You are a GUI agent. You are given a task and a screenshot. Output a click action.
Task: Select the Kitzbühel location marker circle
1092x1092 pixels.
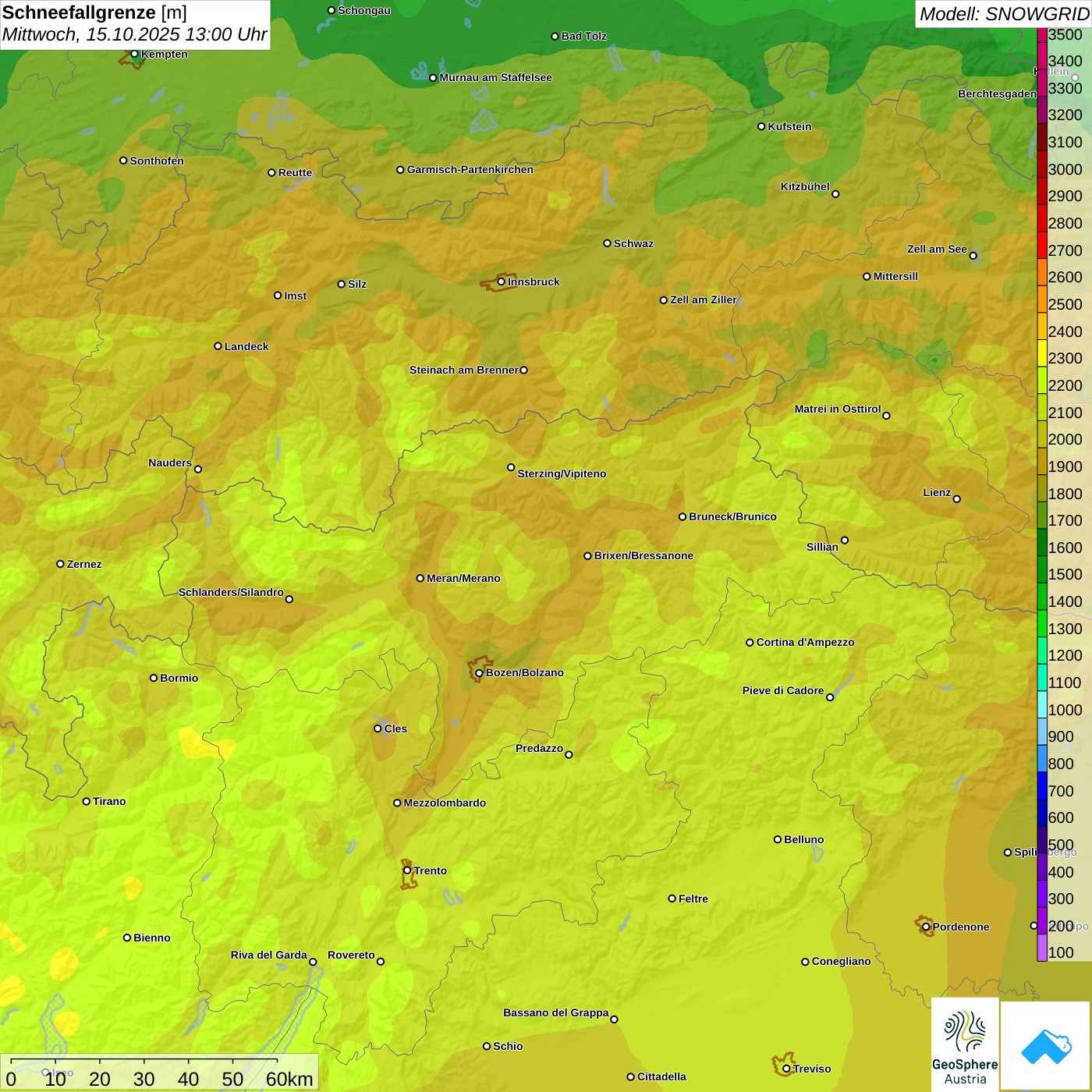coord(835,193)
